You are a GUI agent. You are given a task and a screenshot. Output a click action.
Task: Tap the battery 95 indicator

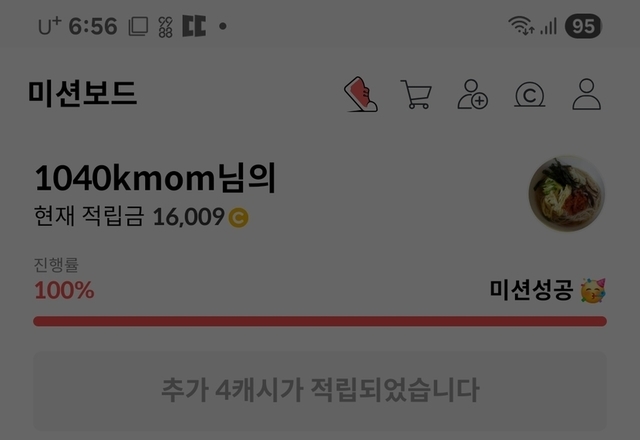point(583,26)
